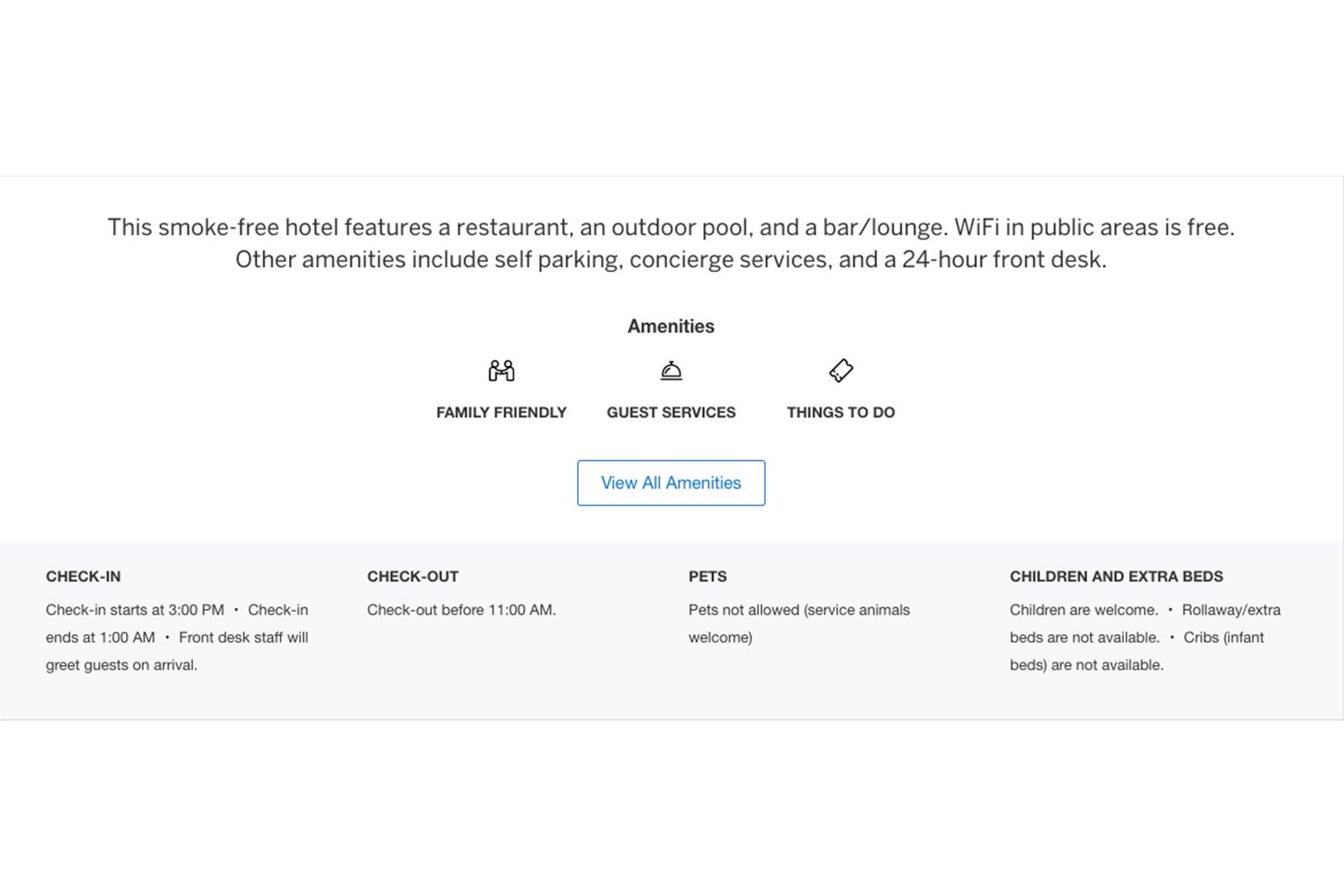The image size is (1344, 896).
Task: Open the View All Amenities button
Action: (671, 483)
